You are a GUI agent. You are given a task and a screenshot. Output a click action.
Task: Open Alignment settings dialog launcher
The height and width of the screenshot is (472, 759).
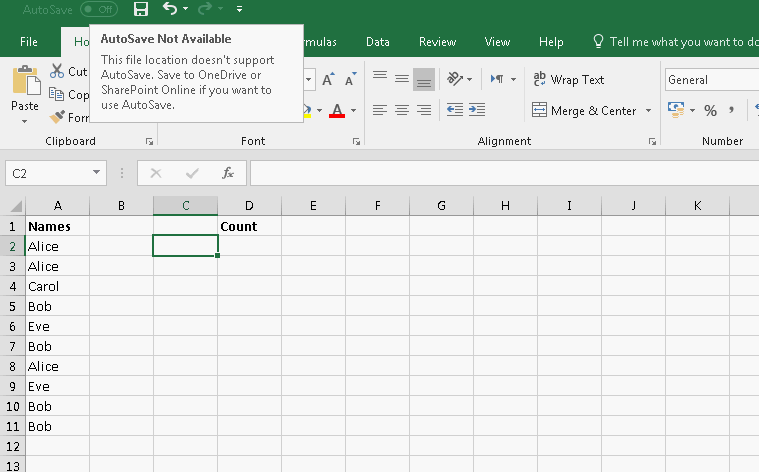(653, 141)
